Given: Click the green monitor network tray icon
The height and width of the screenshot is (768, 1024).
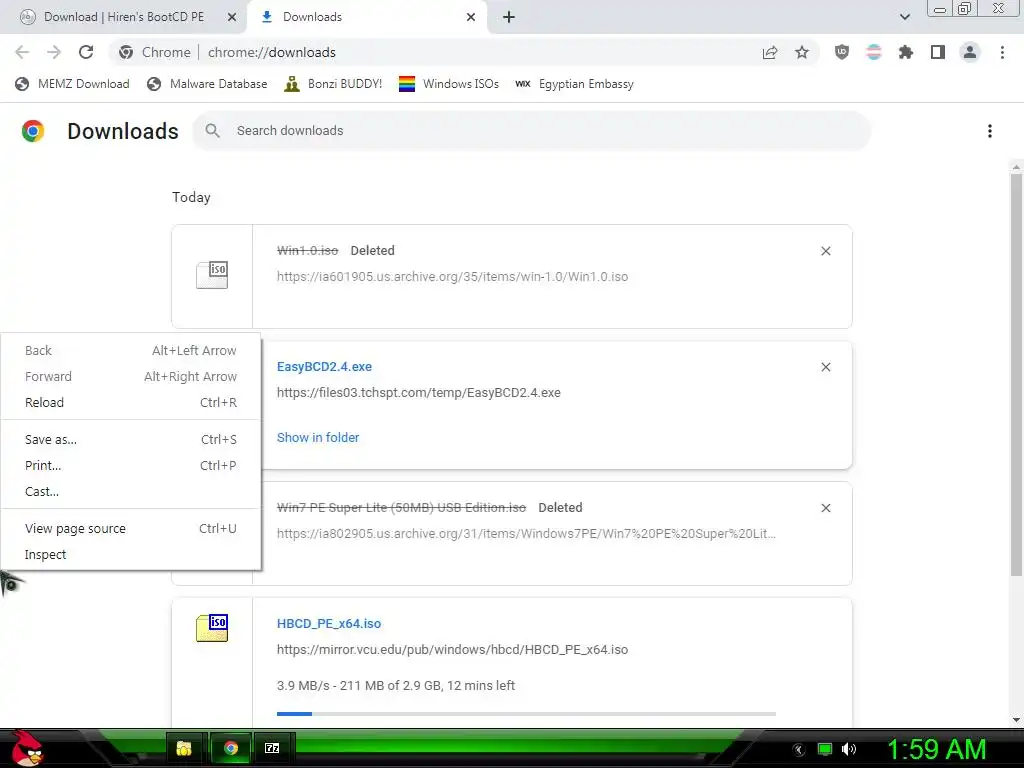Looking at the screenshot, I should click(825, 749).
